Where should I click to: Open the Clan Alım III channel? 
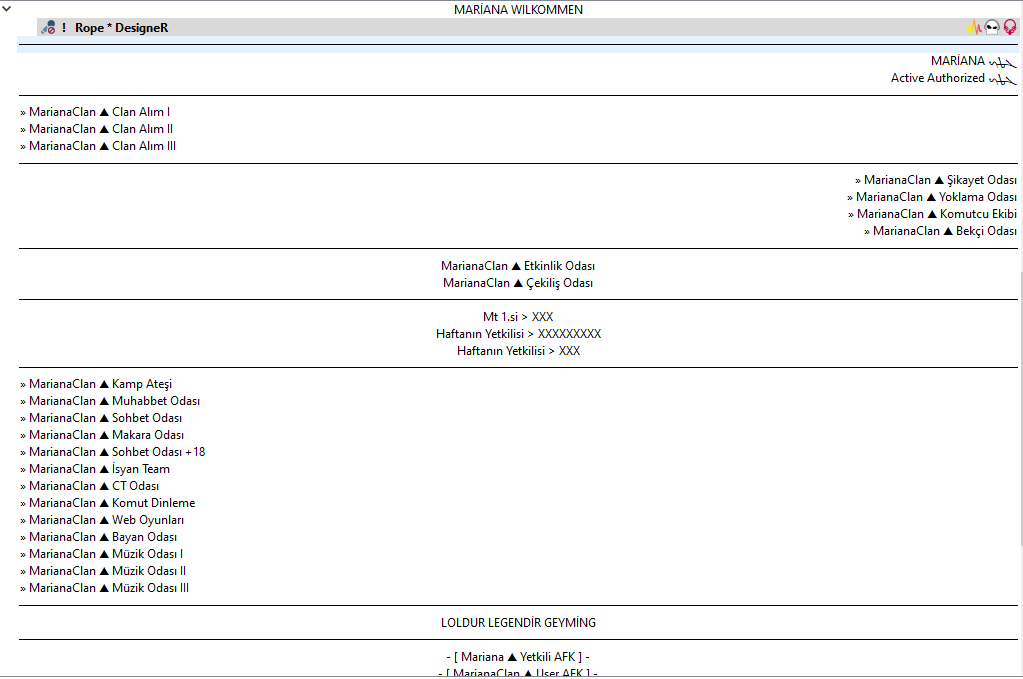tap(98, 146)
